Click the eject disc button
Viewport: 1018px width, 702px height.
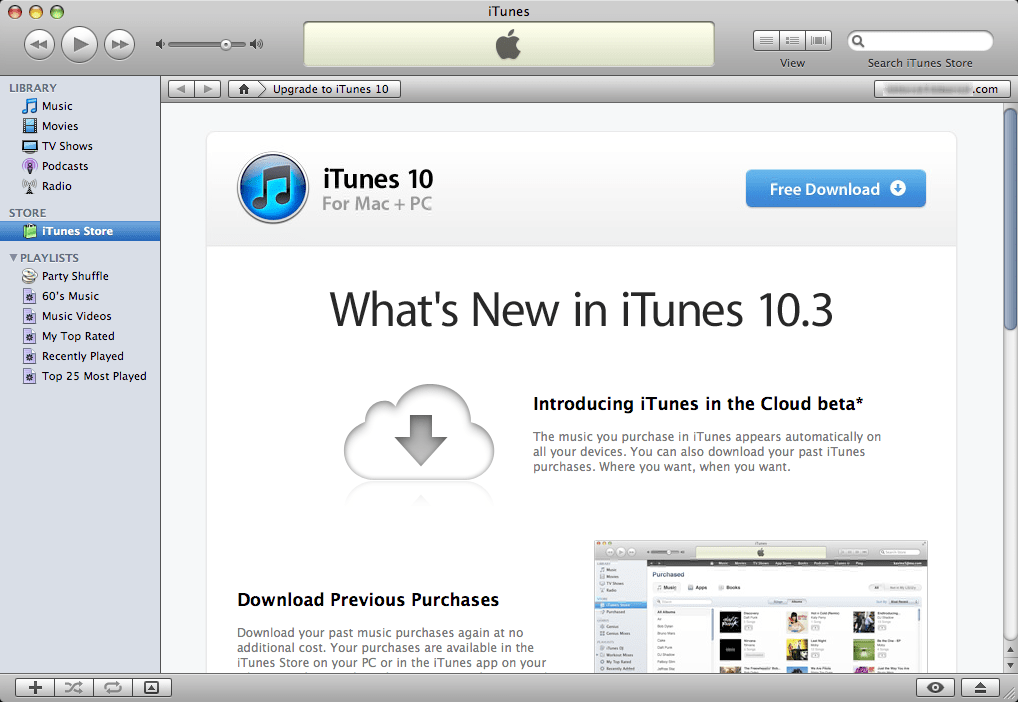(980, 688)
